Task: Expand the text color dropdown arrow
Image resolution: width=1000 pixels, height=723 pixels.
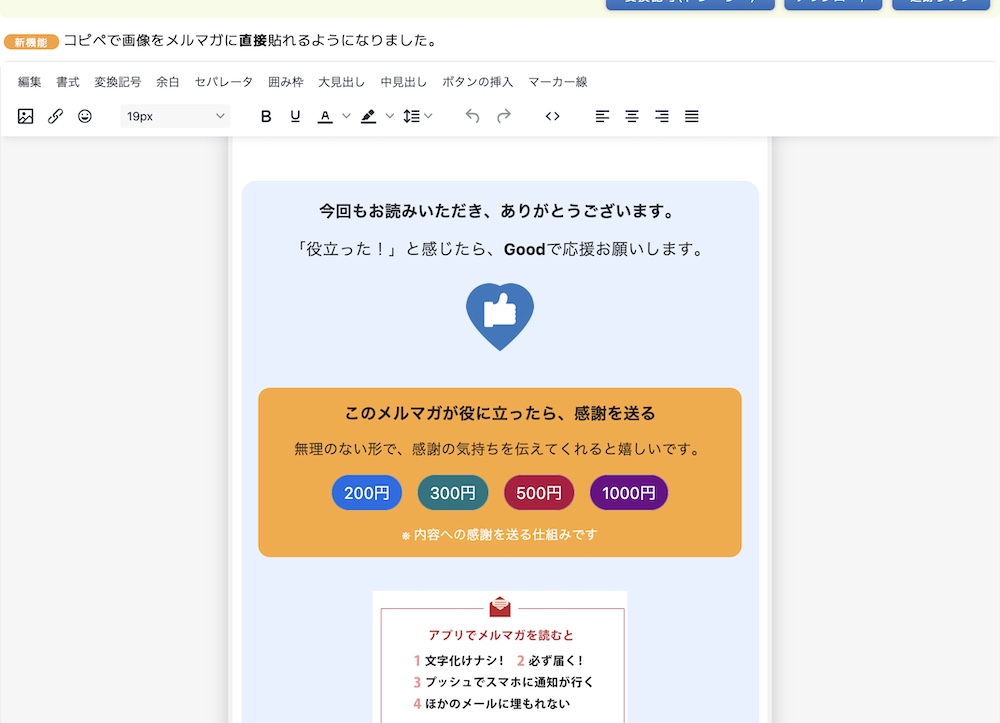Action: pos(346,116)
